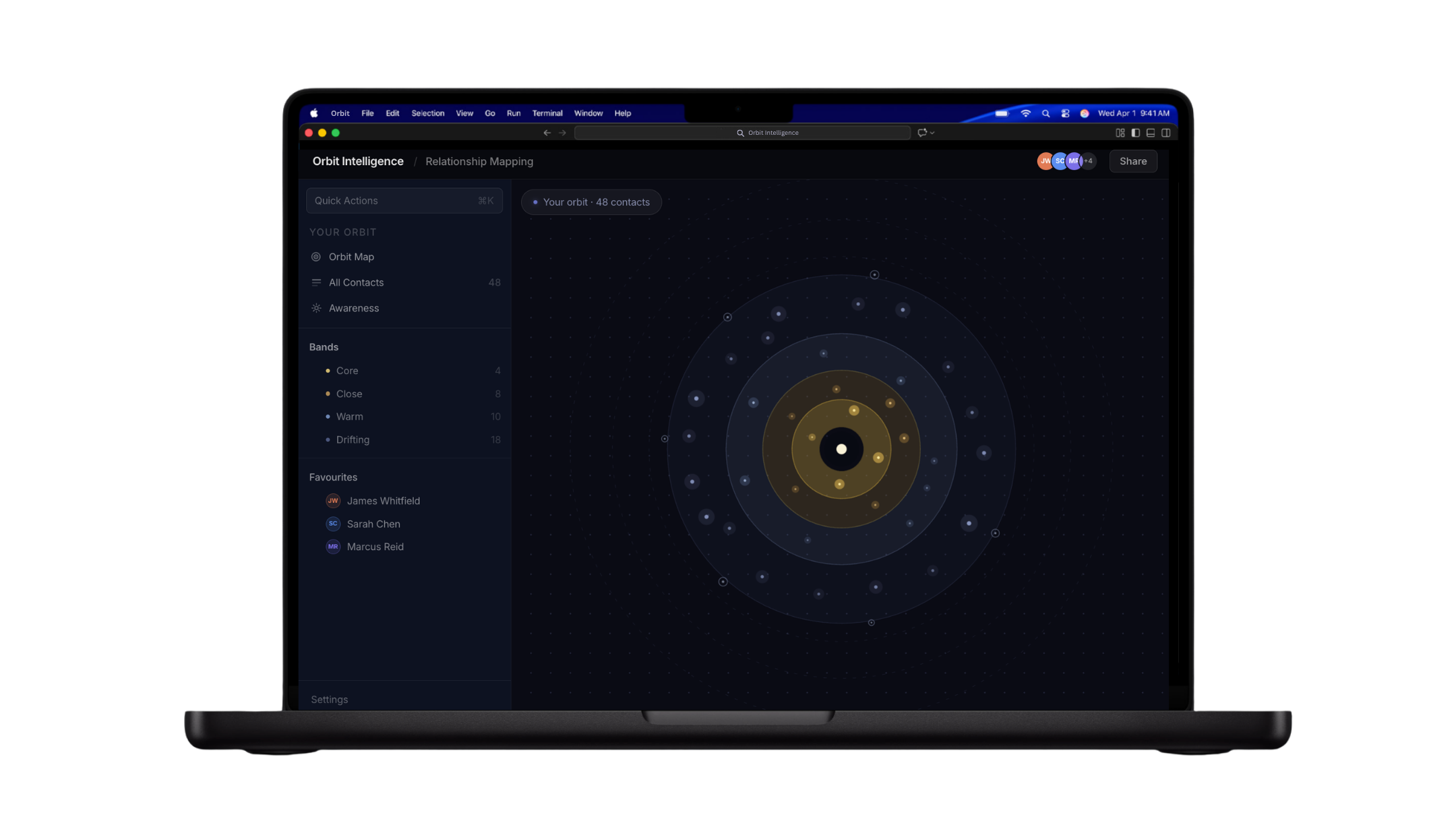
Task: Open the Terminal menu
Action: (x=547, y=113)
